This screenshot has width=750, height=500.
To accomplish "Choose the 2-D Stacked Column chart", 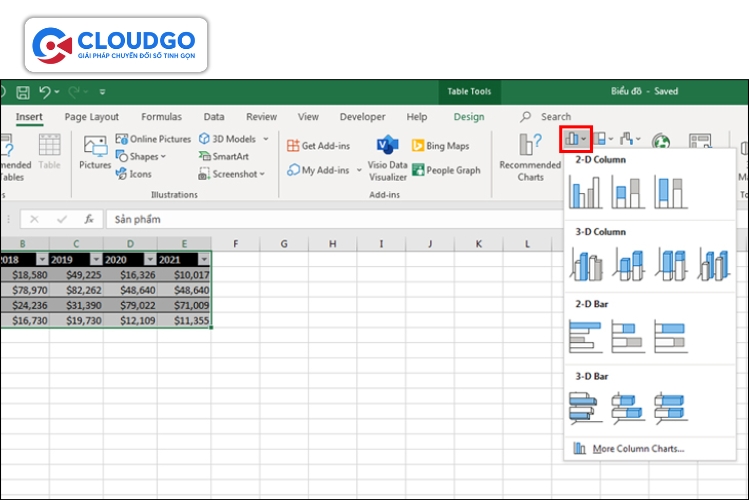I will (628, 192).
